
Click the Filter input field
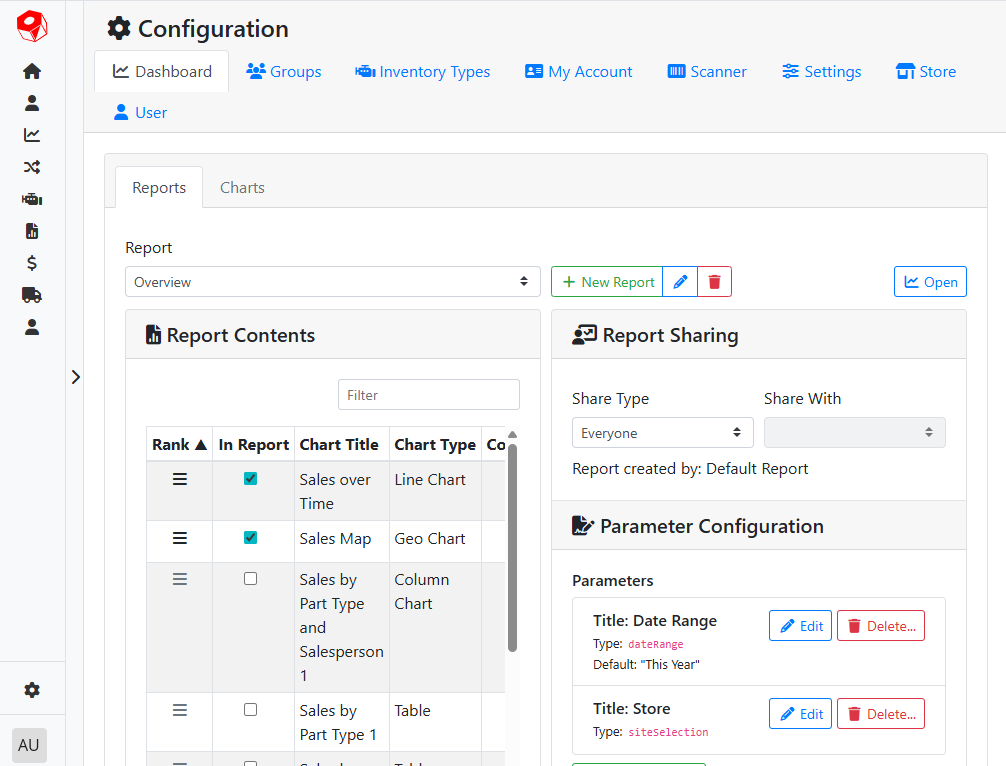pos(428,395)
